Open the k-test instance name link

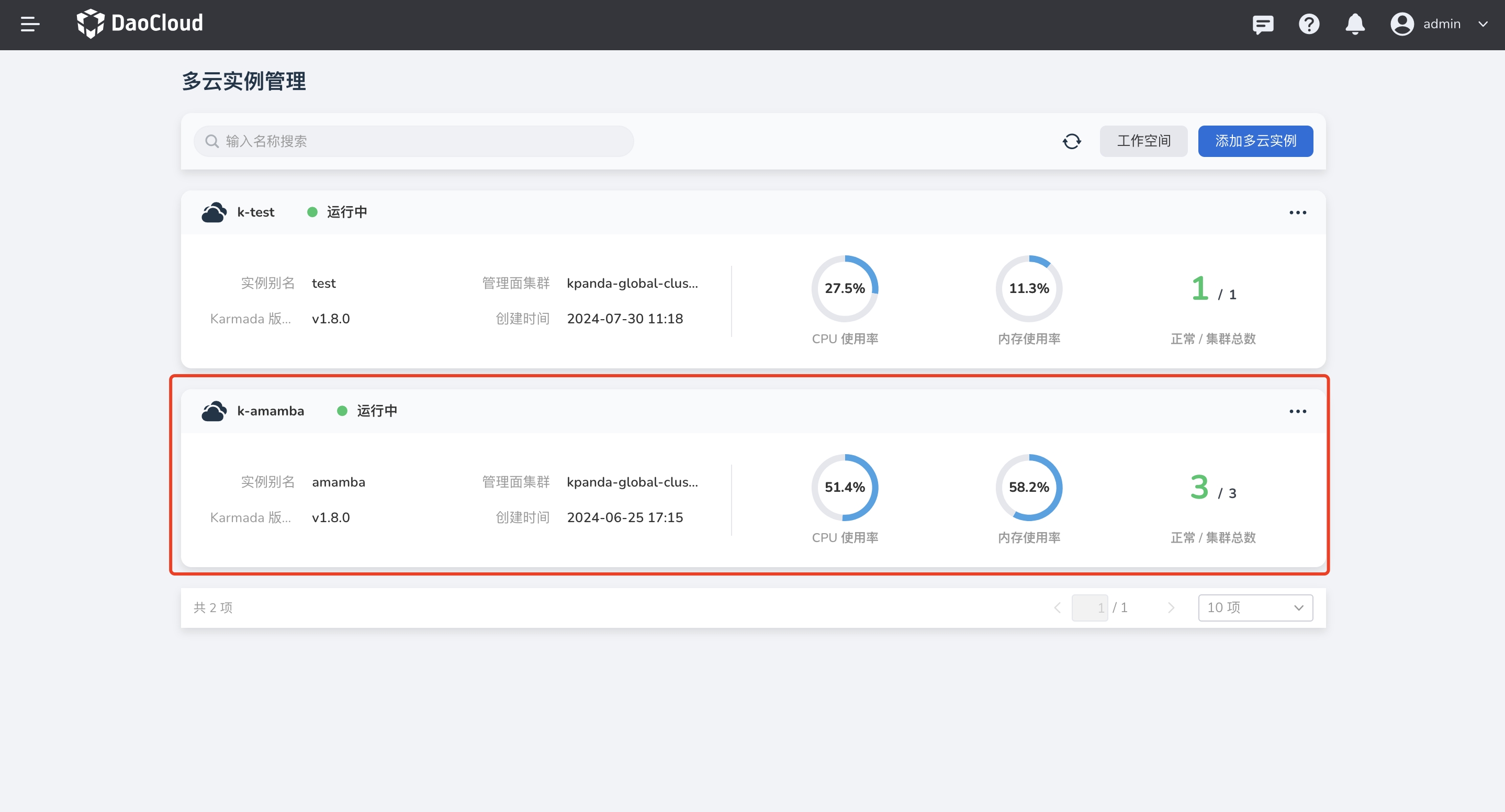[x=255, y=212]
